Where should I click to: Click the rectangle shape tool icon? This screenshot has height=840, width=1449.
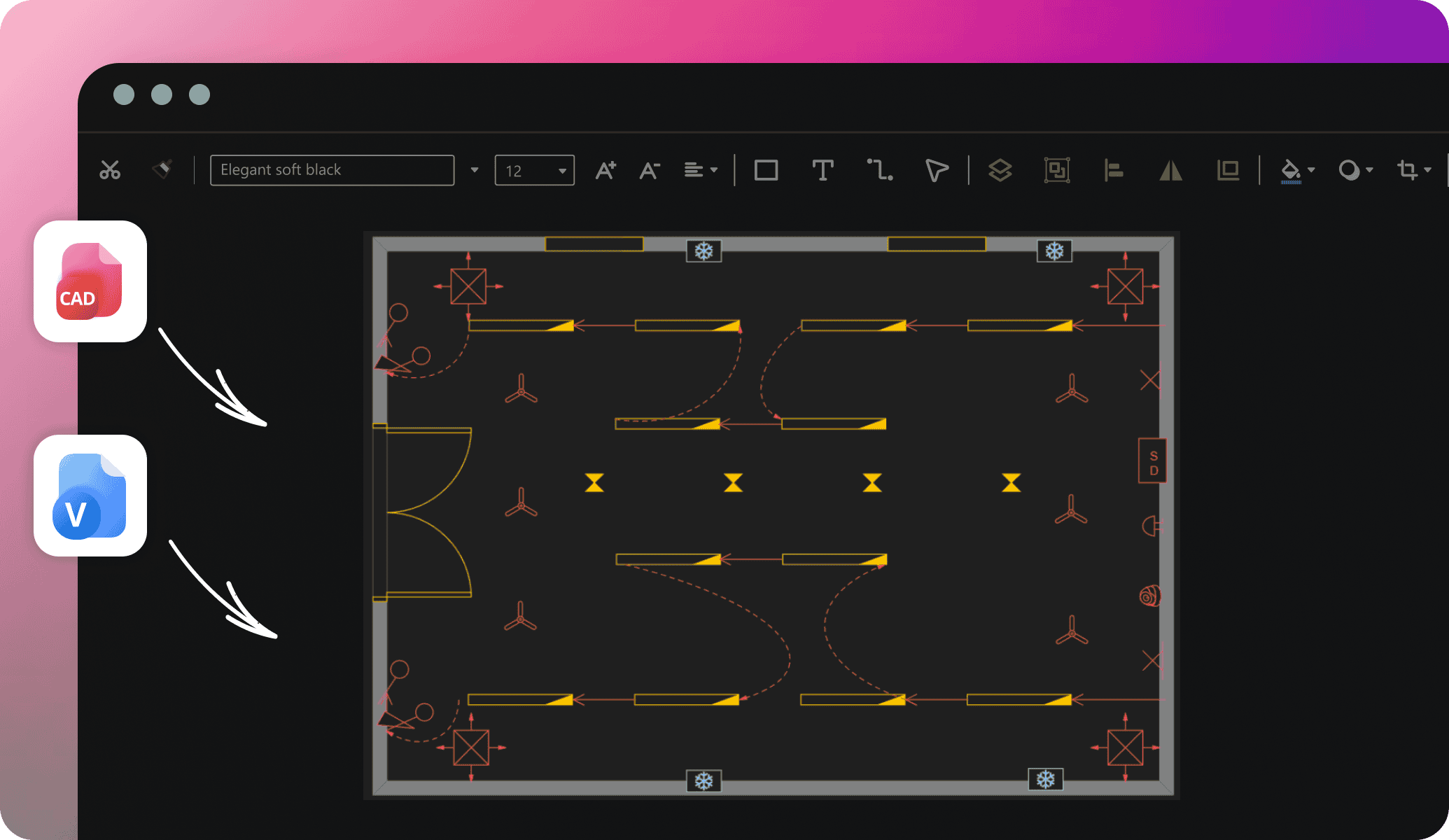(766, 169)
